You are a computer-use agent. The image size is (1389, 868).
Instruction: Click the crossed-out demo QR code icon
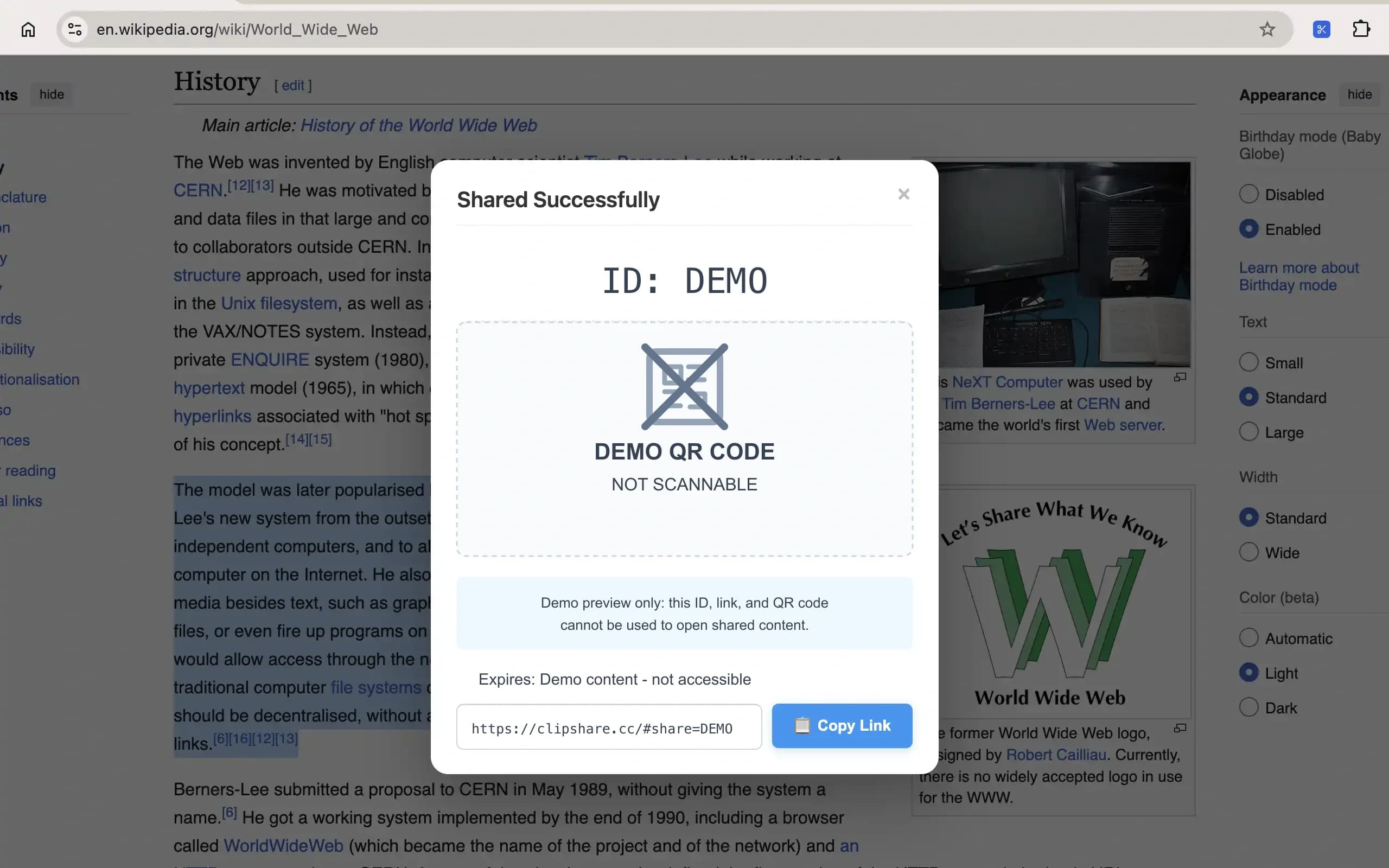(684, 386)
